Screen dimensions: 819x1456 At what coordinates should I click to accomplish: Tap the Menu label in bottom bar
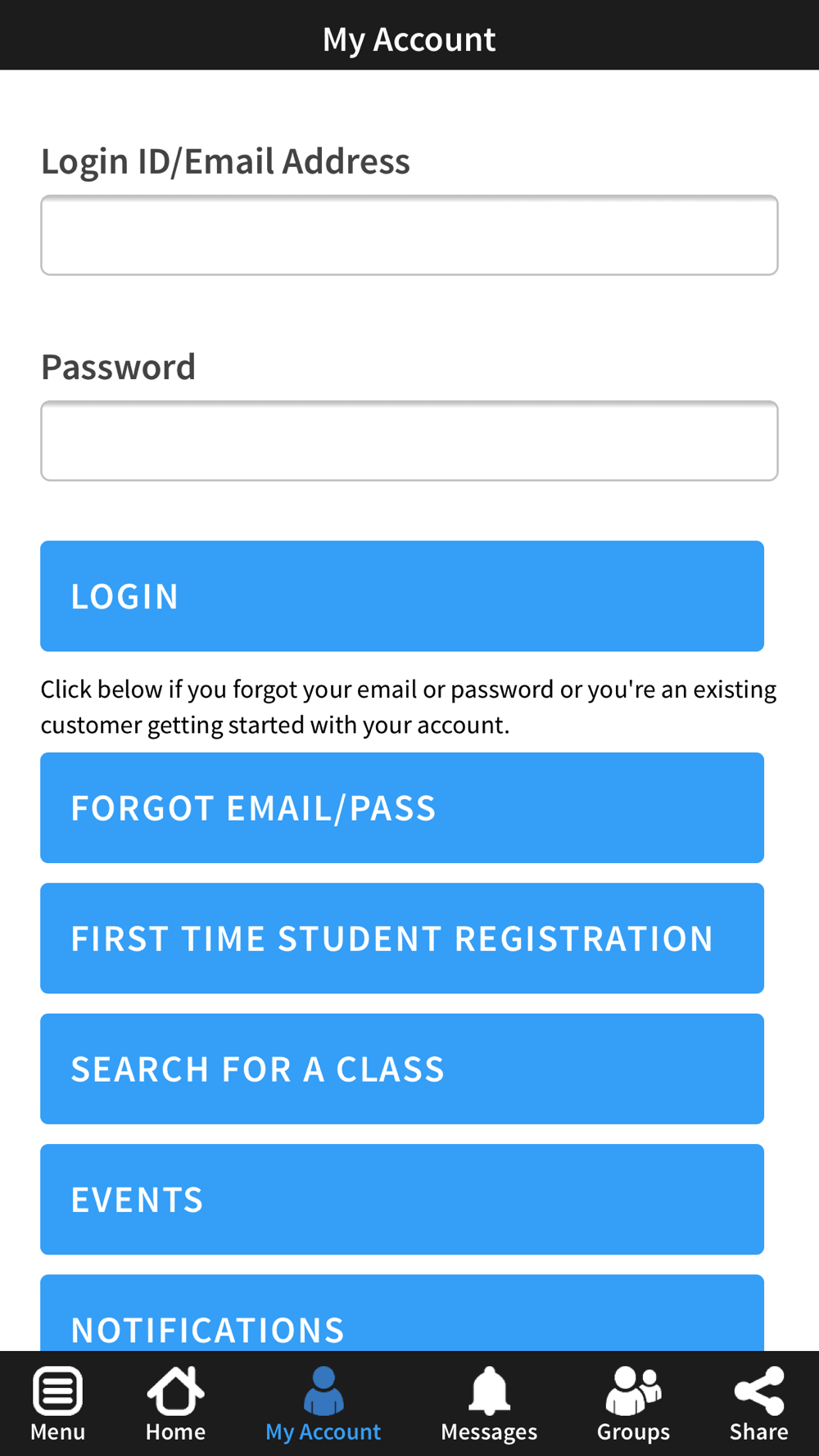57,1432
